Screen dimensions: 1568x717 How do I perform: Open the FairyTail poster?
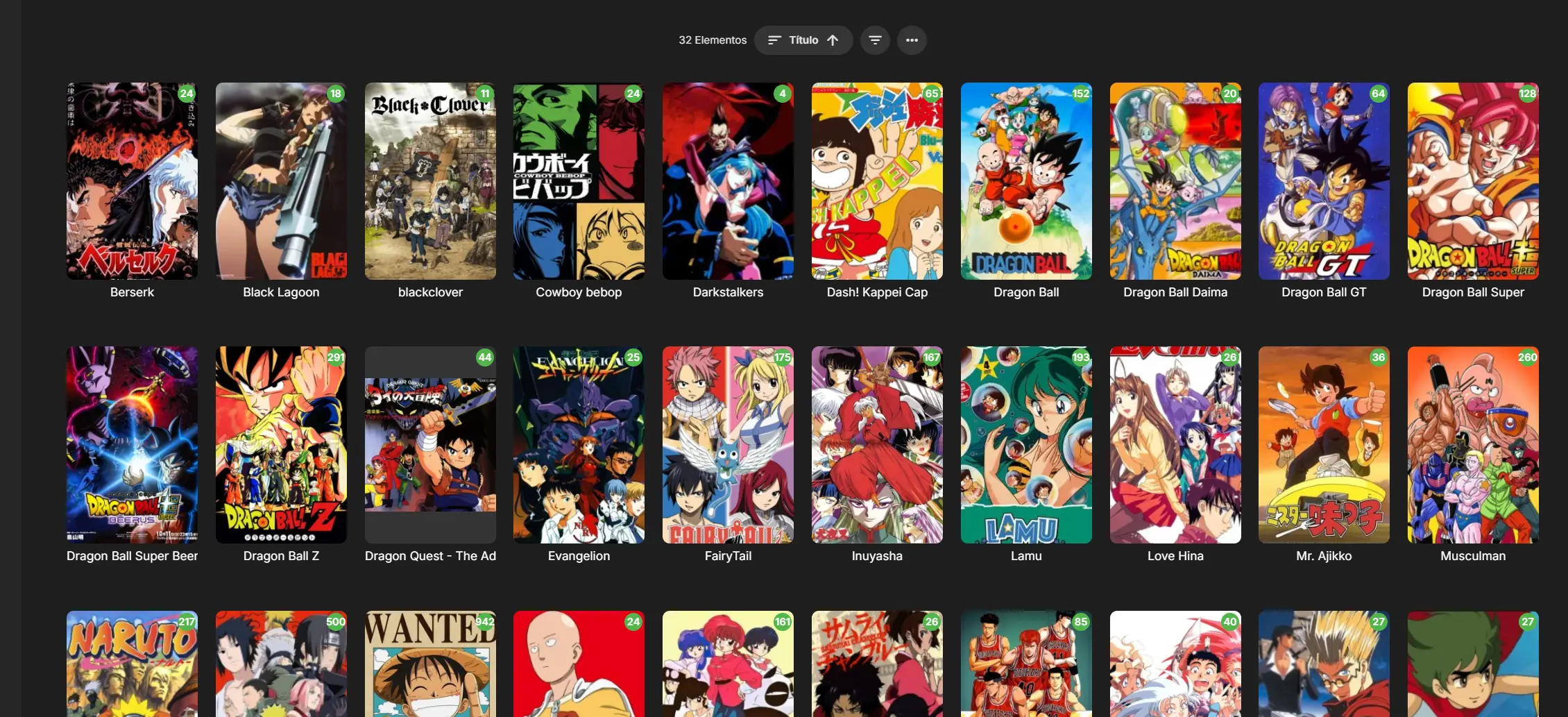pyautogui.click(x=728, y=445)
